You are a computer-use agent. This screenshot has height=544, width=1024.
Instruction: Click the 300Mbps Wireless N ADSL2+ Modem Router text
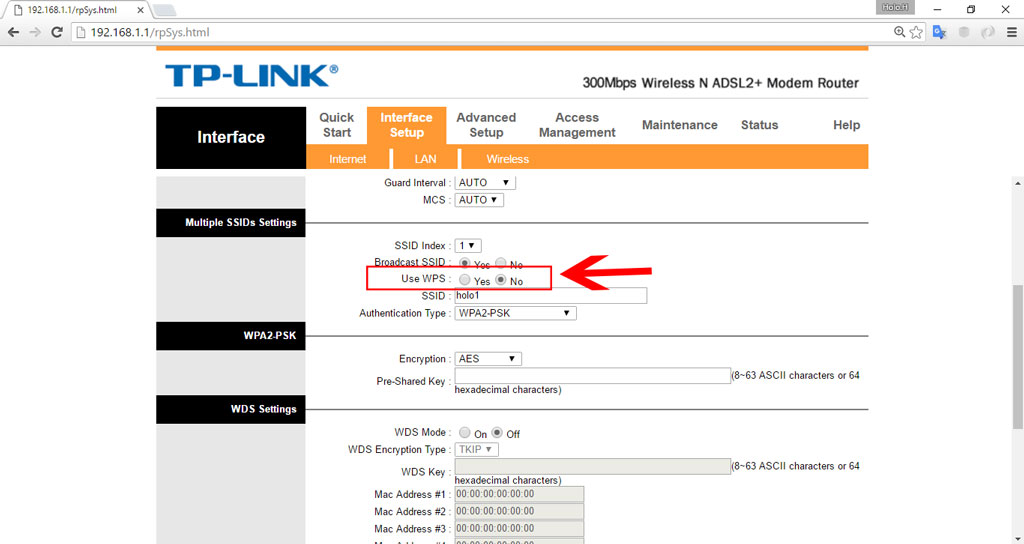720,83
